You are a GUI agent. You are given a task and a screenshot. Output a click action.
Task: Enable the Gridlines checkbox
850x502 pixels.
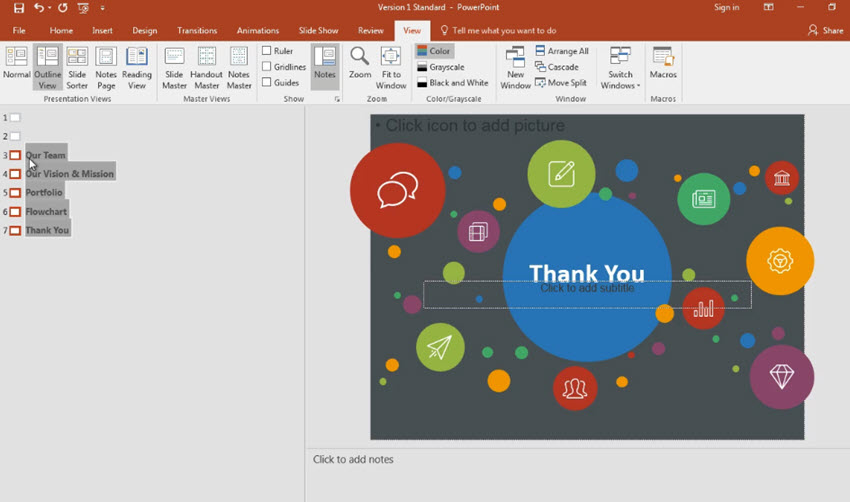pos(267,66)
